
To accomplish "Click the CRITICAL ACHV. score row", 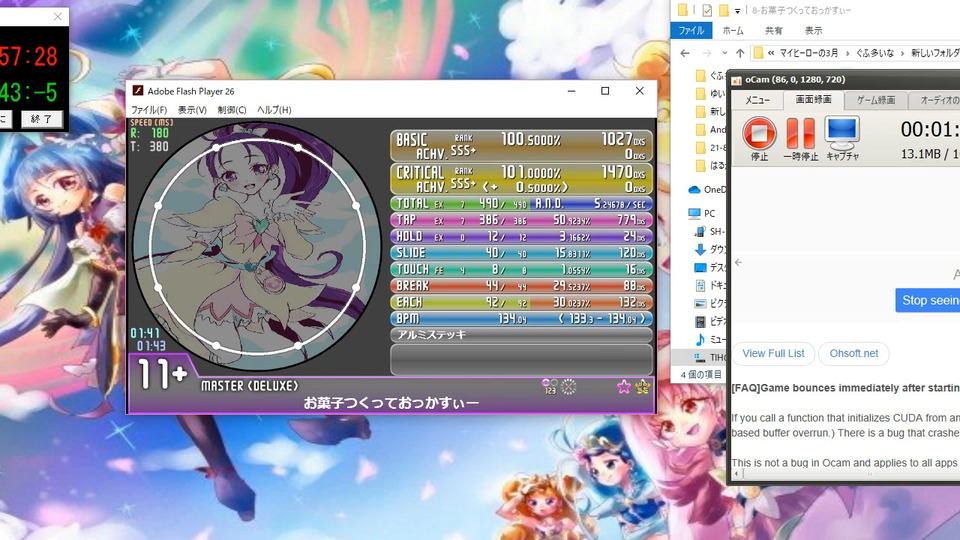I will coord(522,179).
